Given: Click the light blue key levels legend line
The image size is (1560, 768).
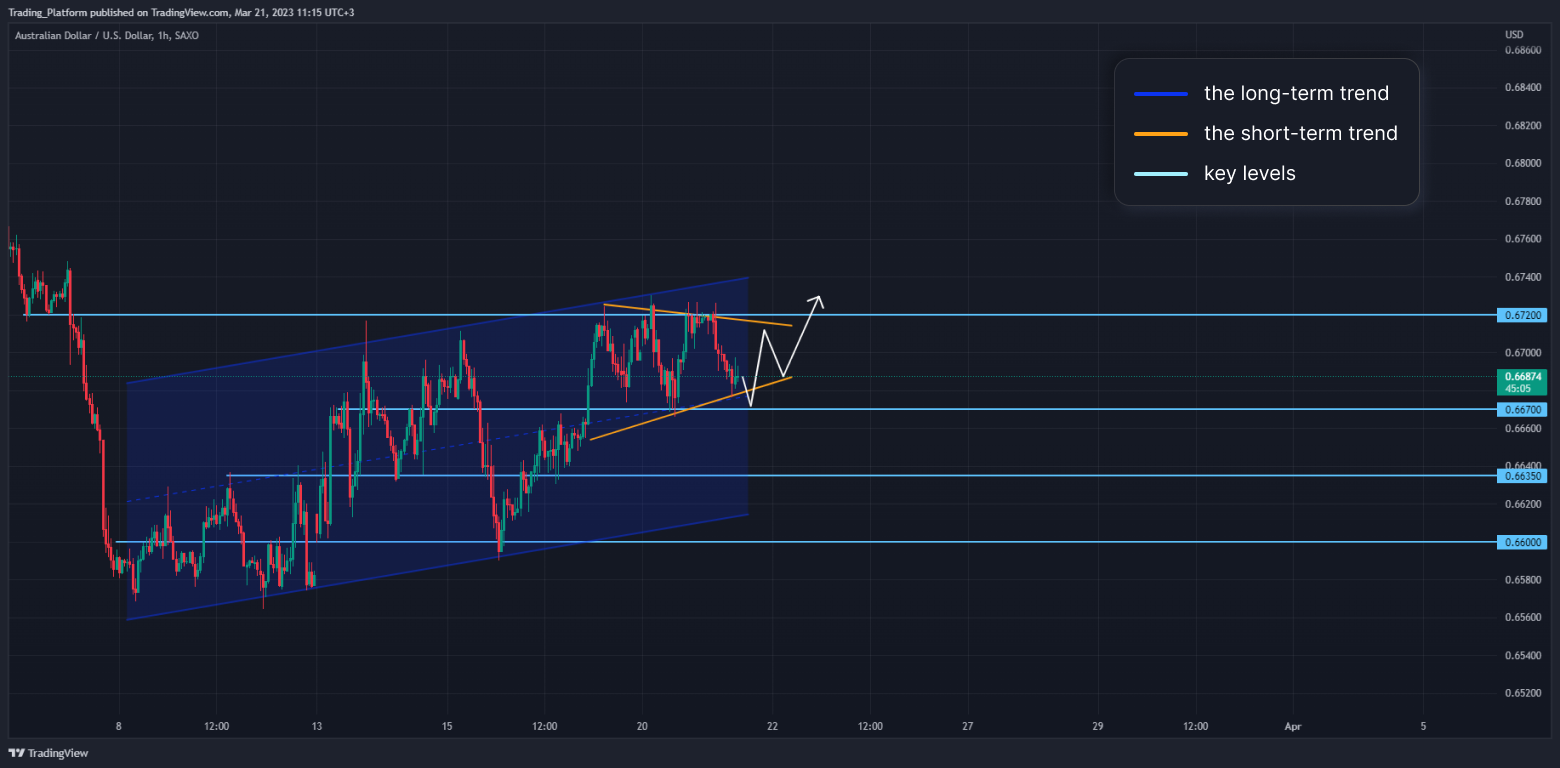Looking at the screenshot, I should [1161, 174].
